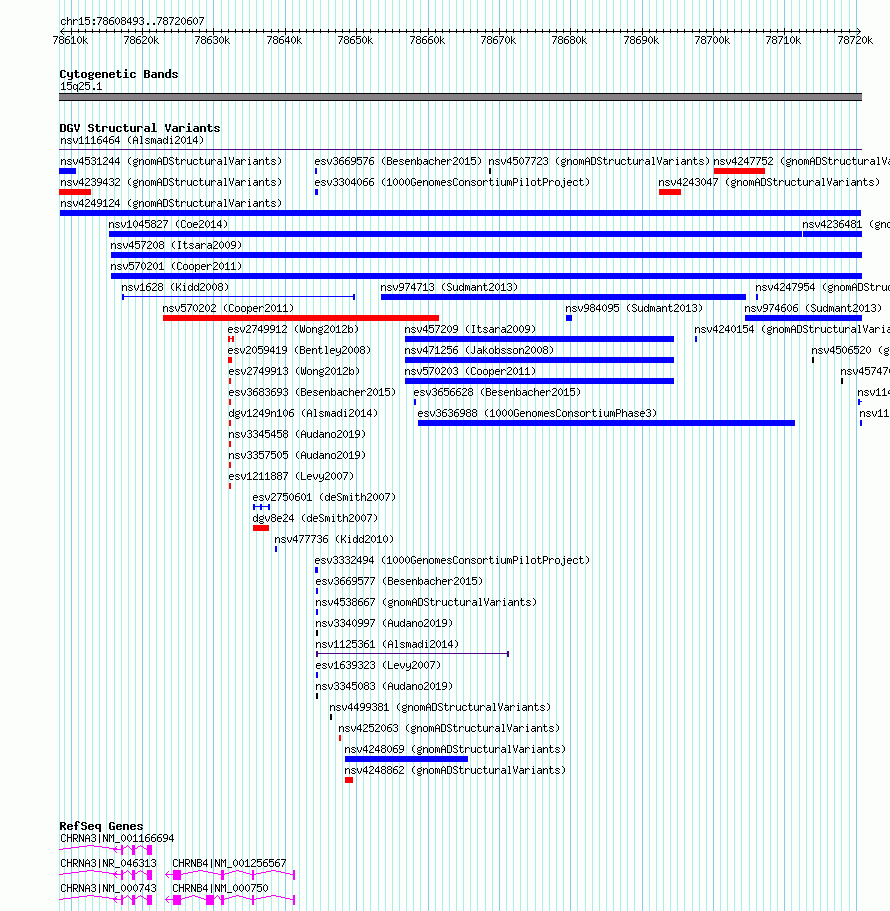The image size is (890, 911).
Task: Open the nsv3345083 (Audano2019) label
Action: [384, 686]
